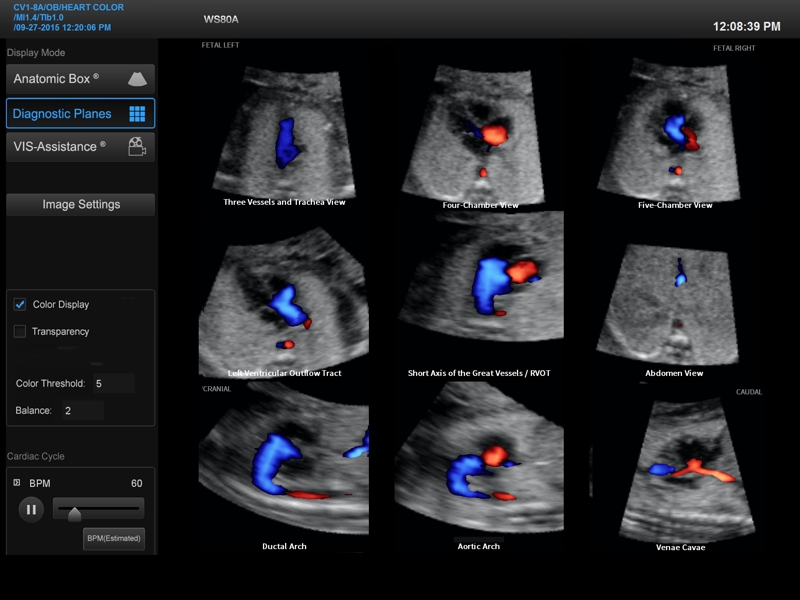Open the Image Settings panel
This screenshot has height=600, width=800.
pyautogui.click(x=81, y=205)
